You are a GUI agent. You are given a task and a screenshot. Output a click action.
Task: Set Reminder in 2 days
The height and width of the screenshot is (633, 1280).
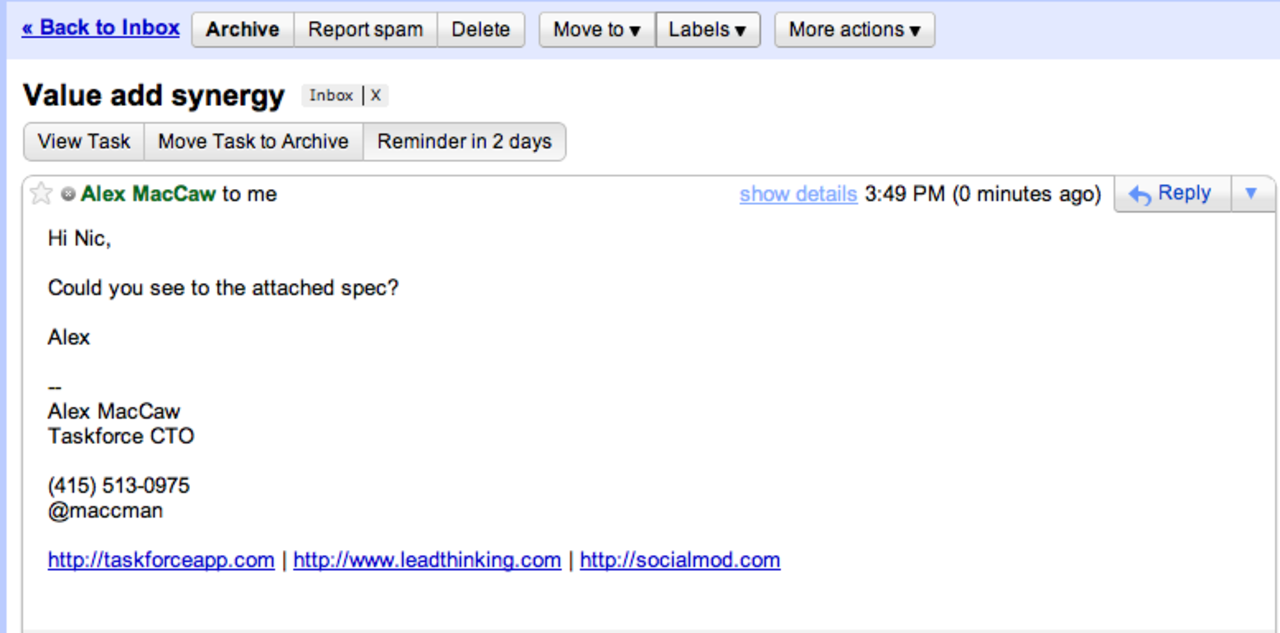(x=464, y=142)
